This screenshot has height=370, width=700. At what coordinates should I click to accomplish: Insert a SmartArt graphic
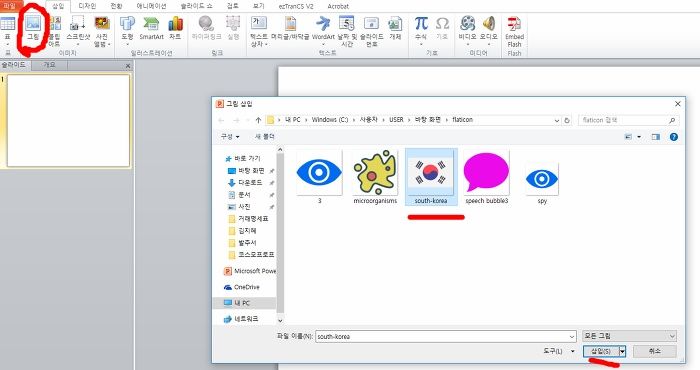(x=151, y=28)
